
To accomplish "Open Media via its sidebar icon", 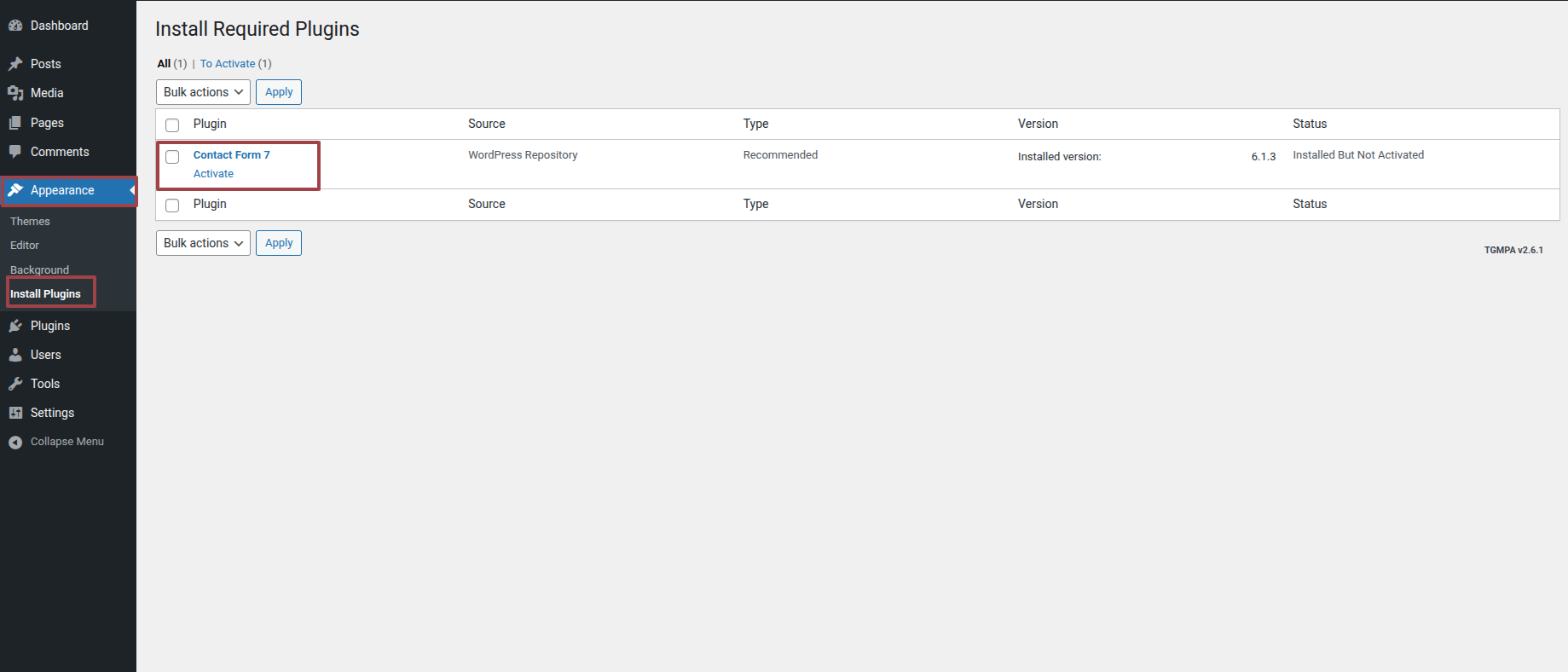I will pyautogui.click(x=15, y=93).
